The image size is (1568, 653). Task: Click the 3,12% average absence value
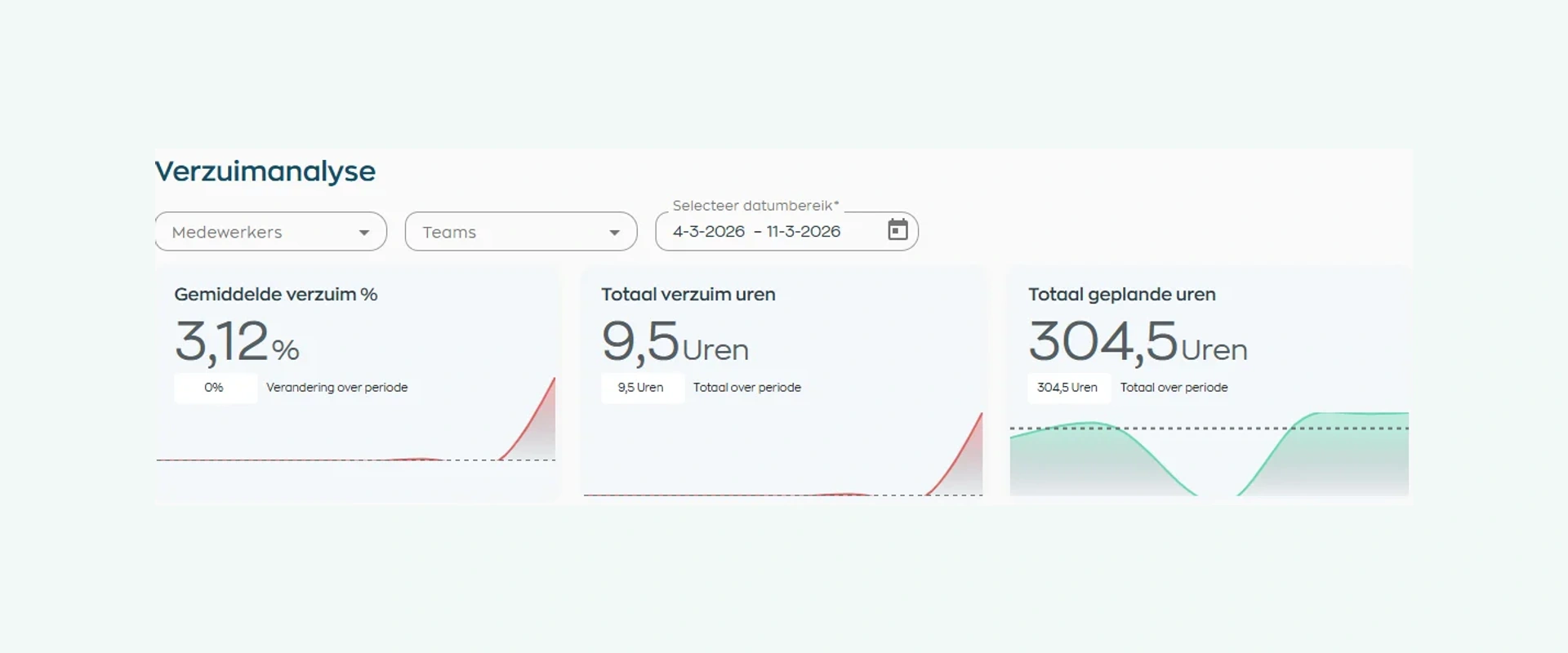(237, 342)
